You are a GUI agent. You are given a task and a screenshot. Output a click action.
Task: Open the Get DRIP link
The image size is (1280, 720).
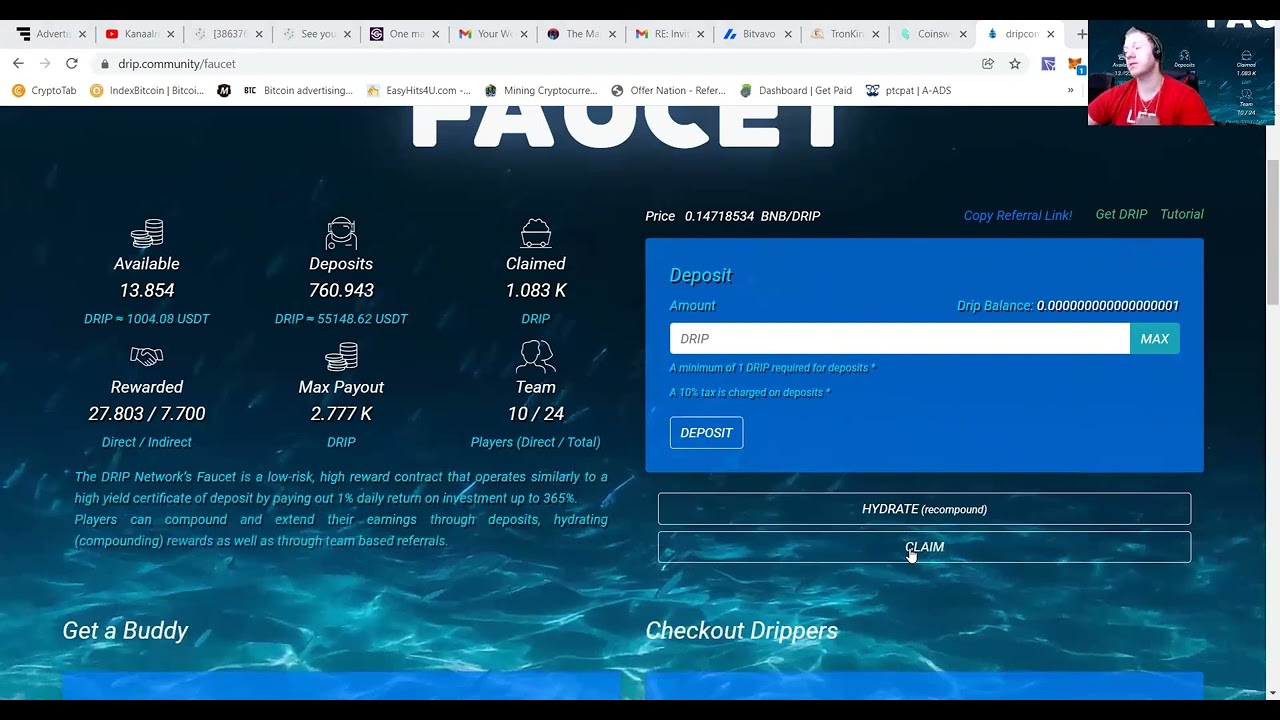pos(1121,214)
